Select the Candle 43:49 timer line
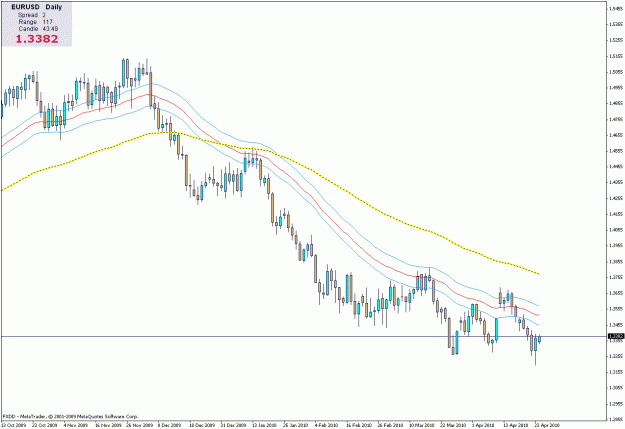Viewport: 625px width, 429px height. pos(38,29)
